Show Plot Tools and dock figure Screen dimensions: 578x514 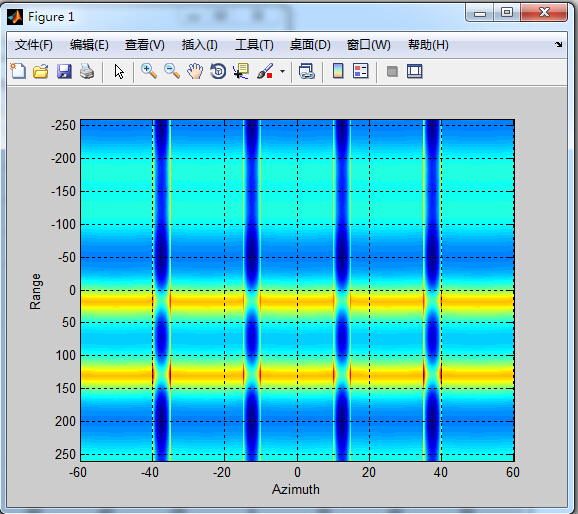(x=415, y=71)
